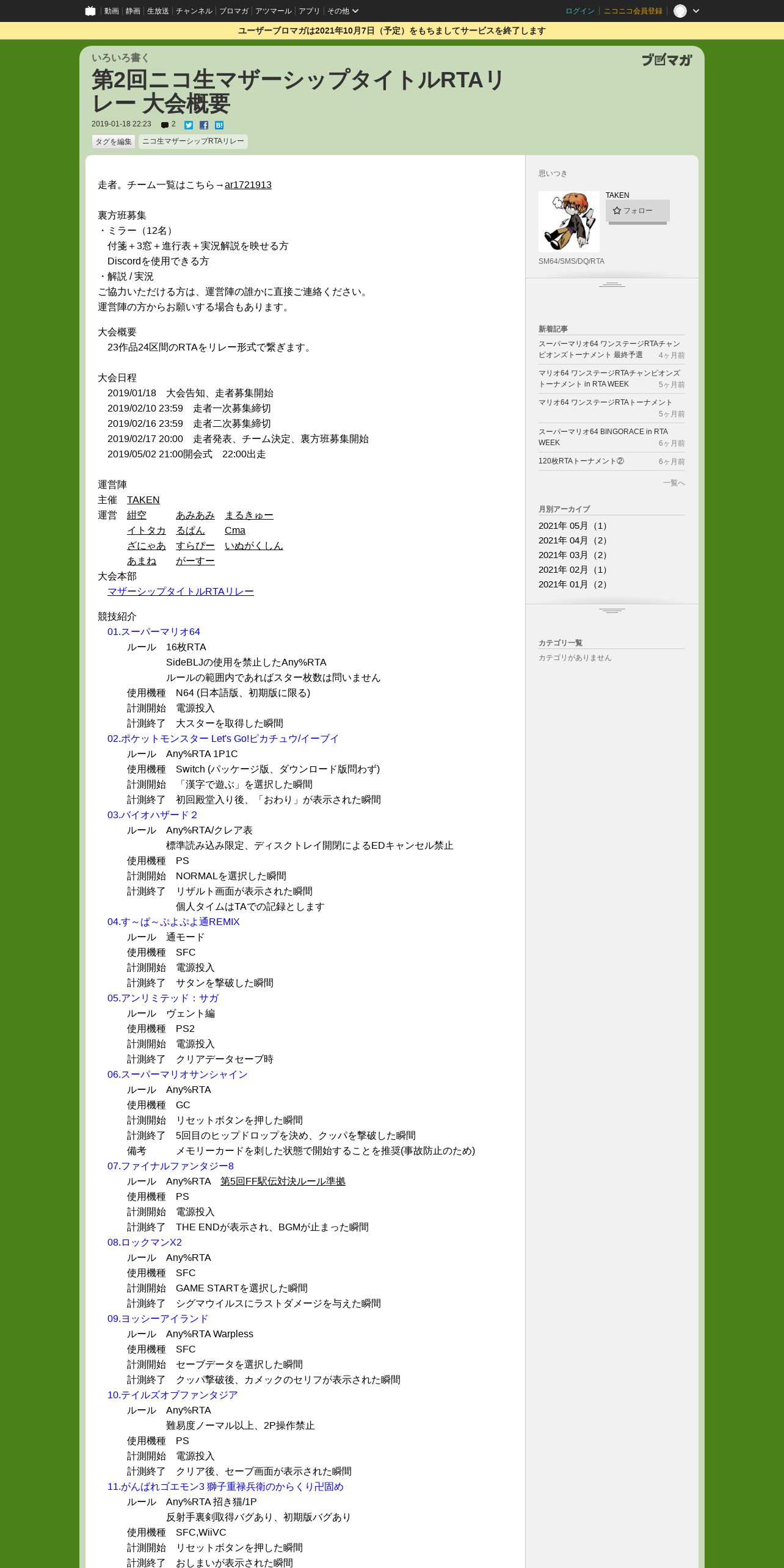The width and height of the screenshot is (784, 1568).
Task: Open staff link あまね
Action: (x=142, y=561)
